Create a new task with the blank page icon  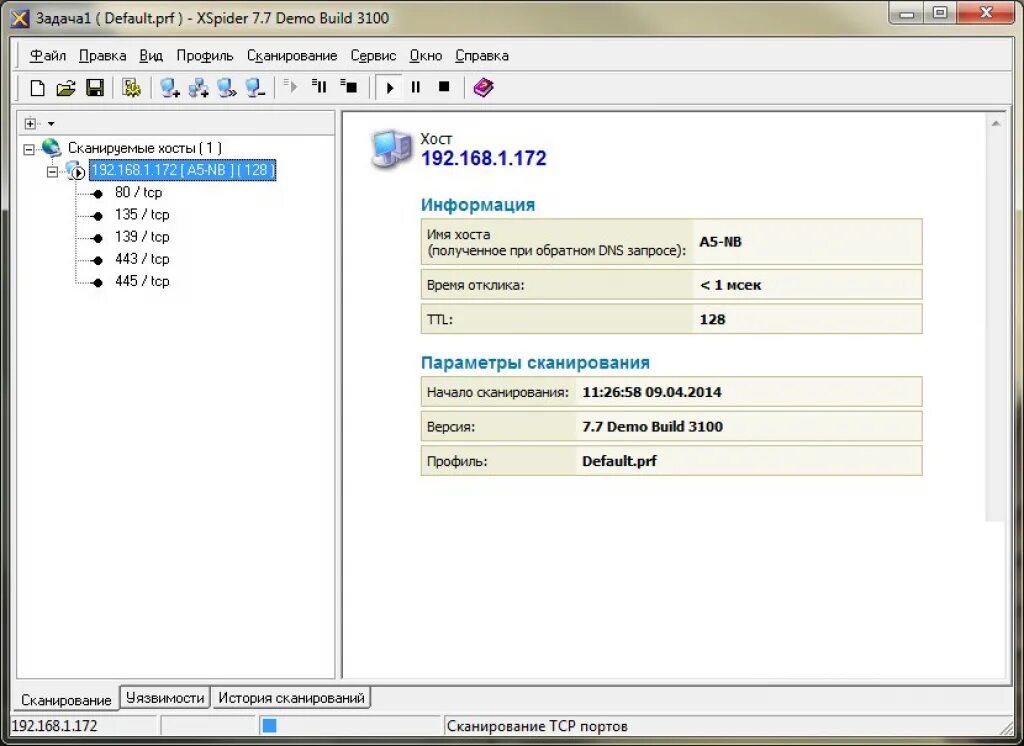coord(37,88)
